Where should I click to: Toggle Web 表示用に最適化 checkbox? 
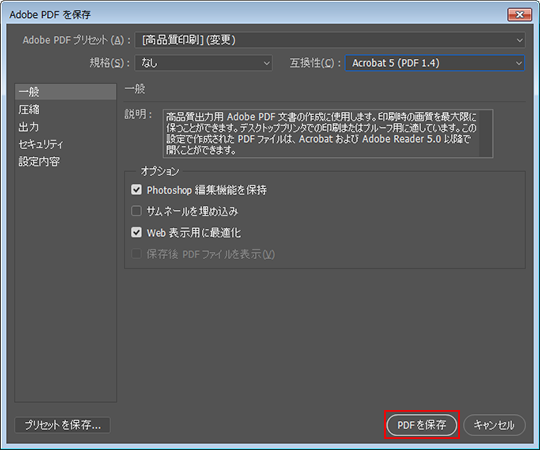[136, 232]
